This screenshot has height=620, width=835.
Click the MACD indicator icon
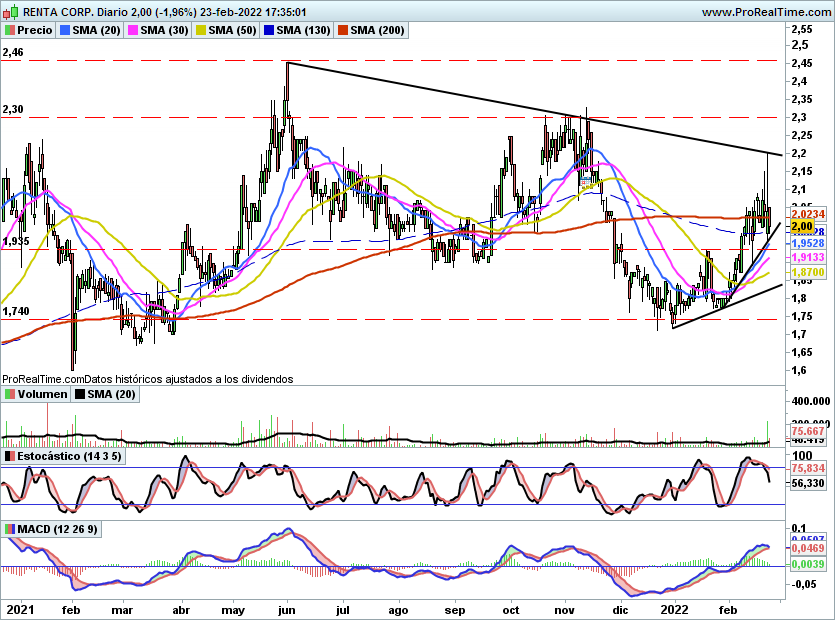pos(10,529)
